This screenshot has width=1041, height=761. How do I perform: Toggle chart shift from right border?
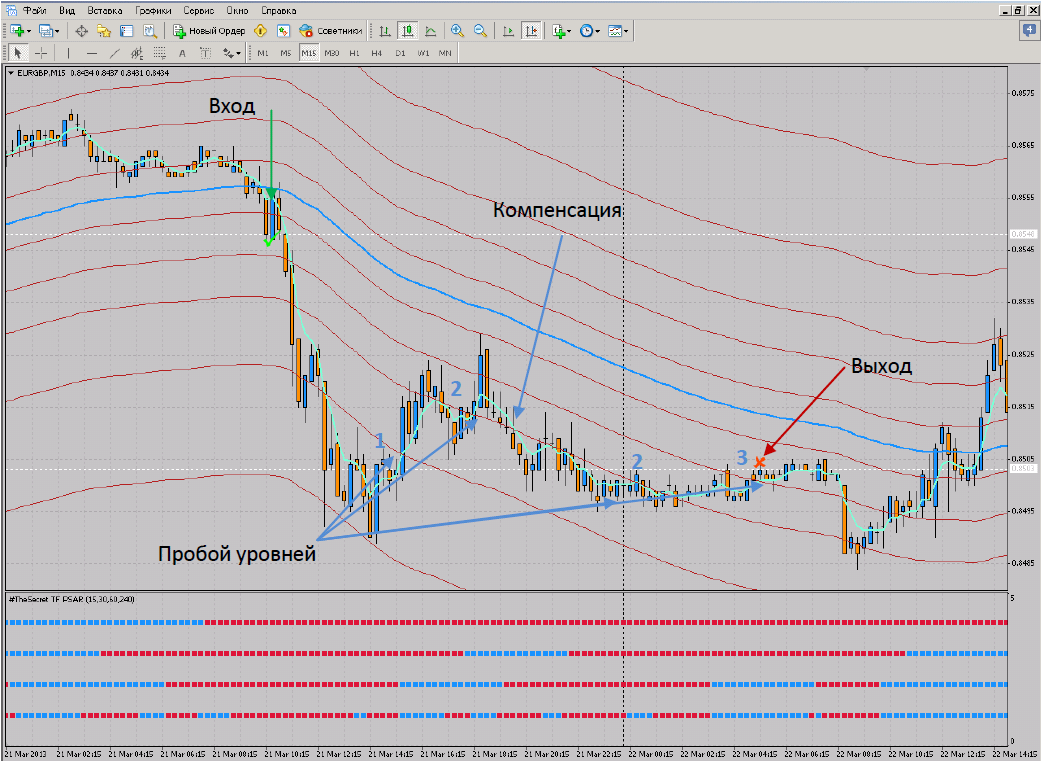pyautogui.click(x=531, y=31)
